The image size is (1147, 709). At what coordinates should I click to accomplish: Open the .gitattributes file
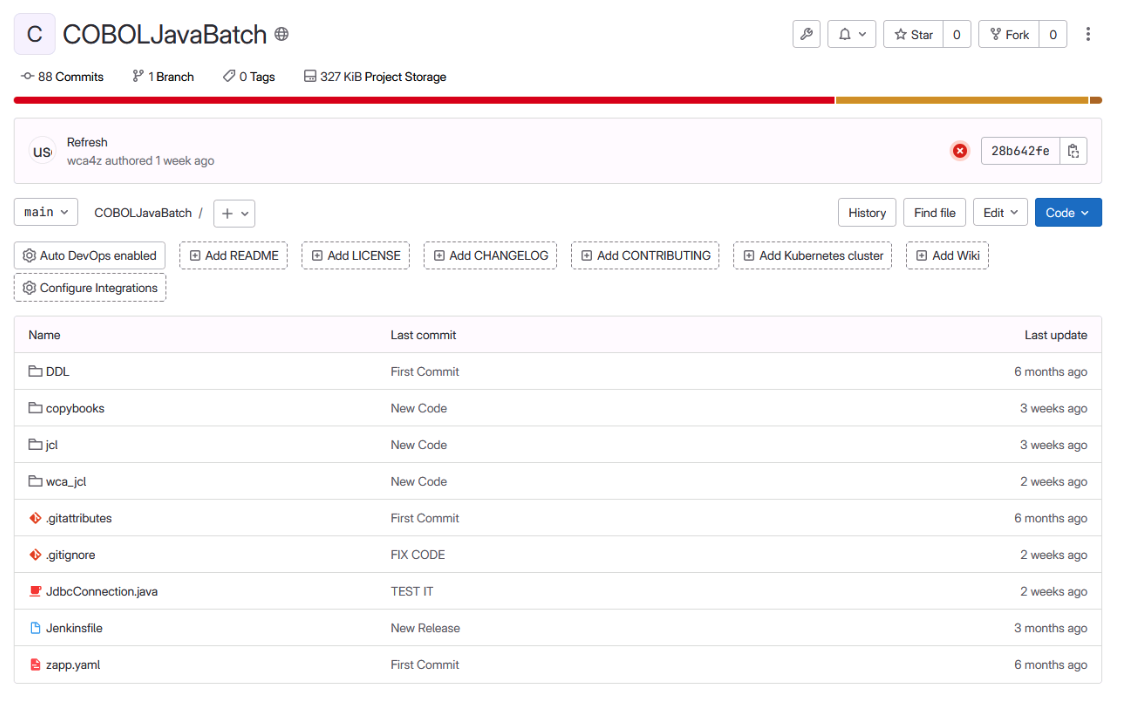click(79, 518)
